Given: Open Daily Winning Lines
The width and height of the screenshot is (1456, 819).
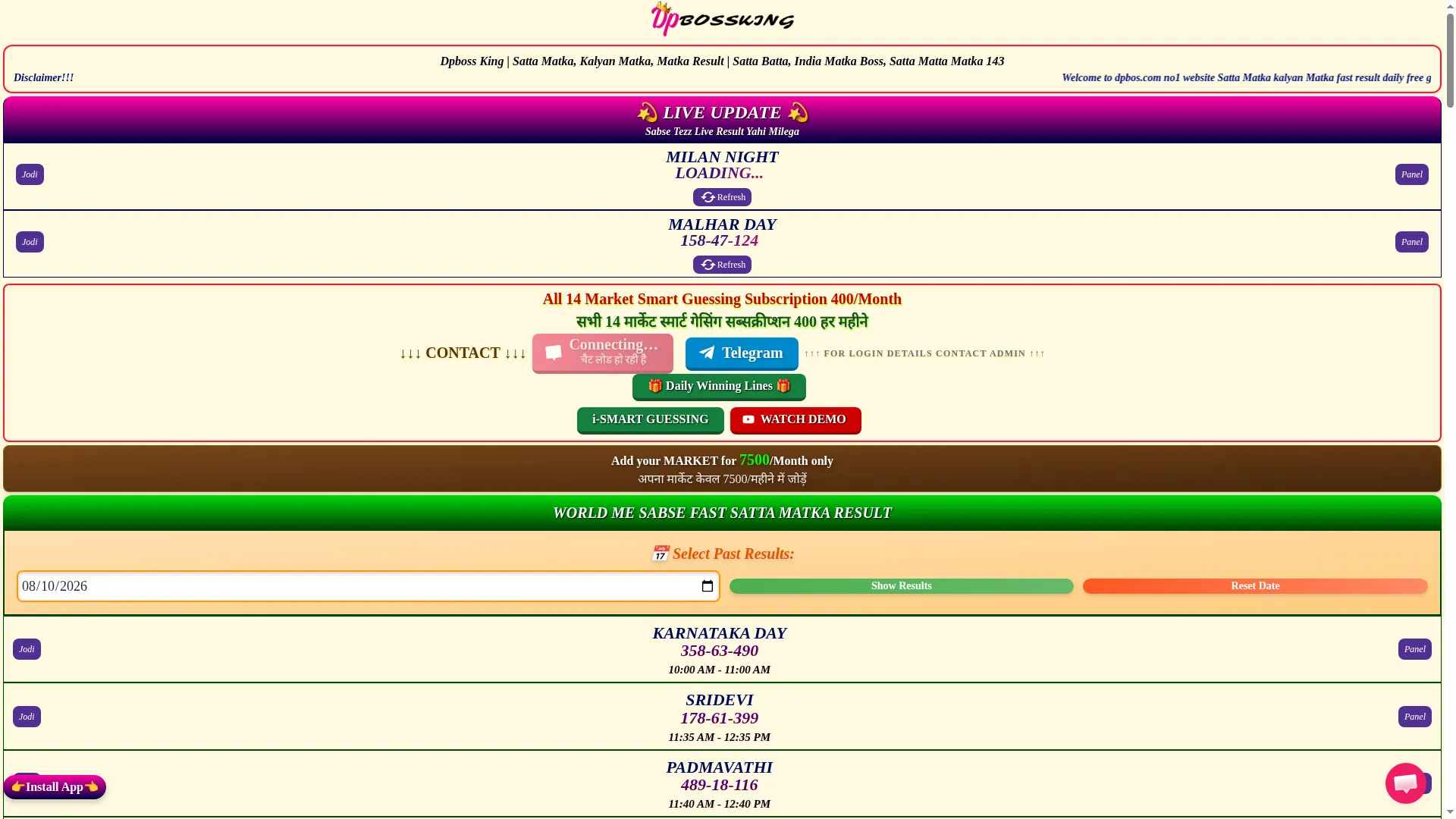Looking at the screenshot, I should tap(719, 387).
